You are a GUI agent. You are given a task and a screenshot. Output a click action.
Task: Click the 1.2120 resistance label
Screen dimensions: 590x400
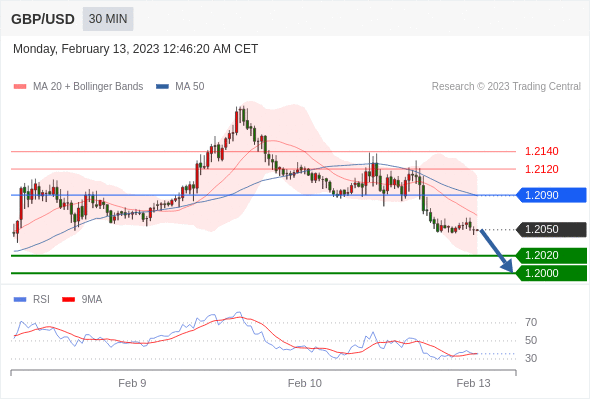(541, 169)
